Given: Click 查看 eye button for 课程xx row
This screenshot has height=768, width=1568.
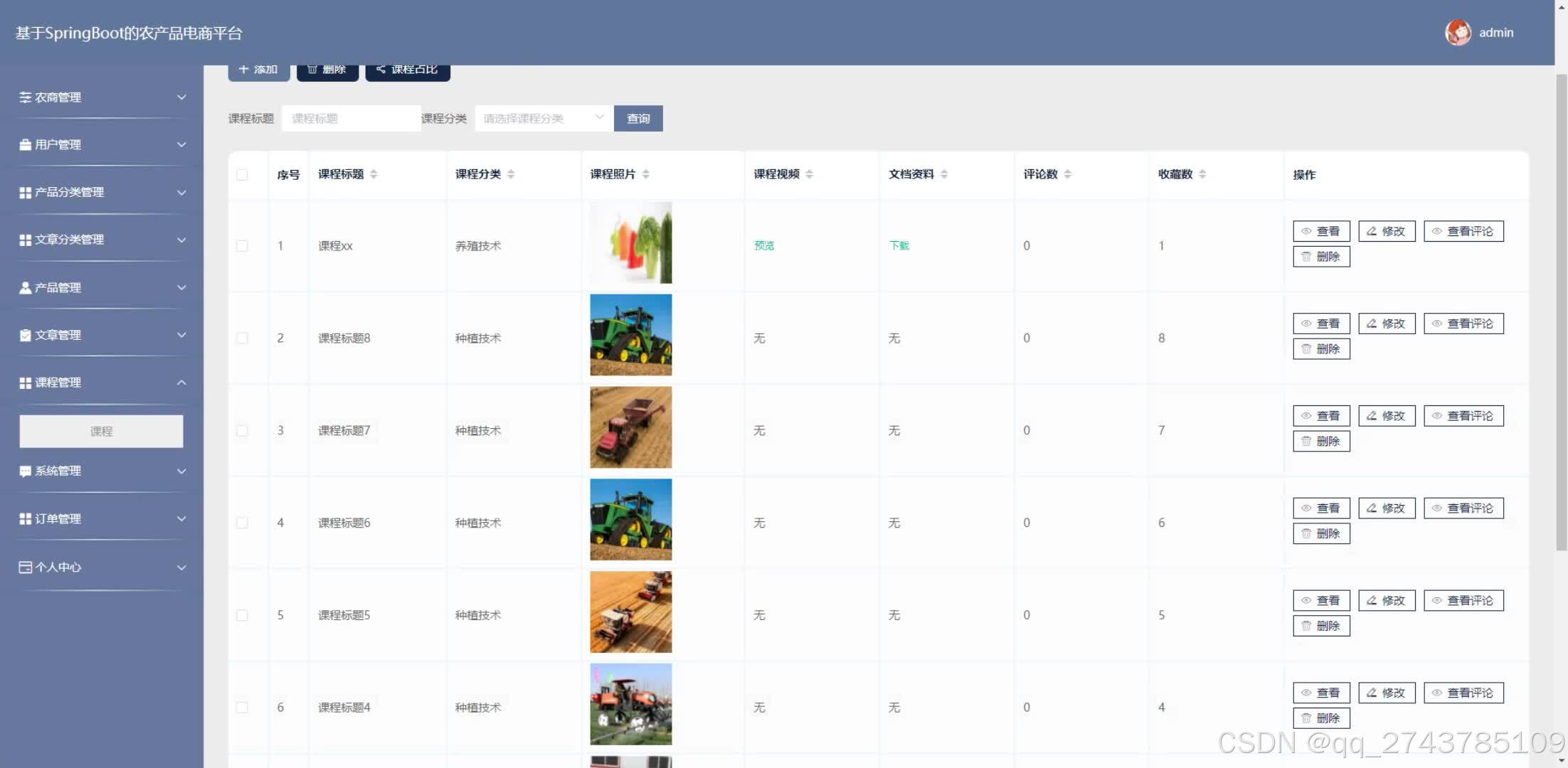Looking at the screenshot, I should (x=1321, y=231).
